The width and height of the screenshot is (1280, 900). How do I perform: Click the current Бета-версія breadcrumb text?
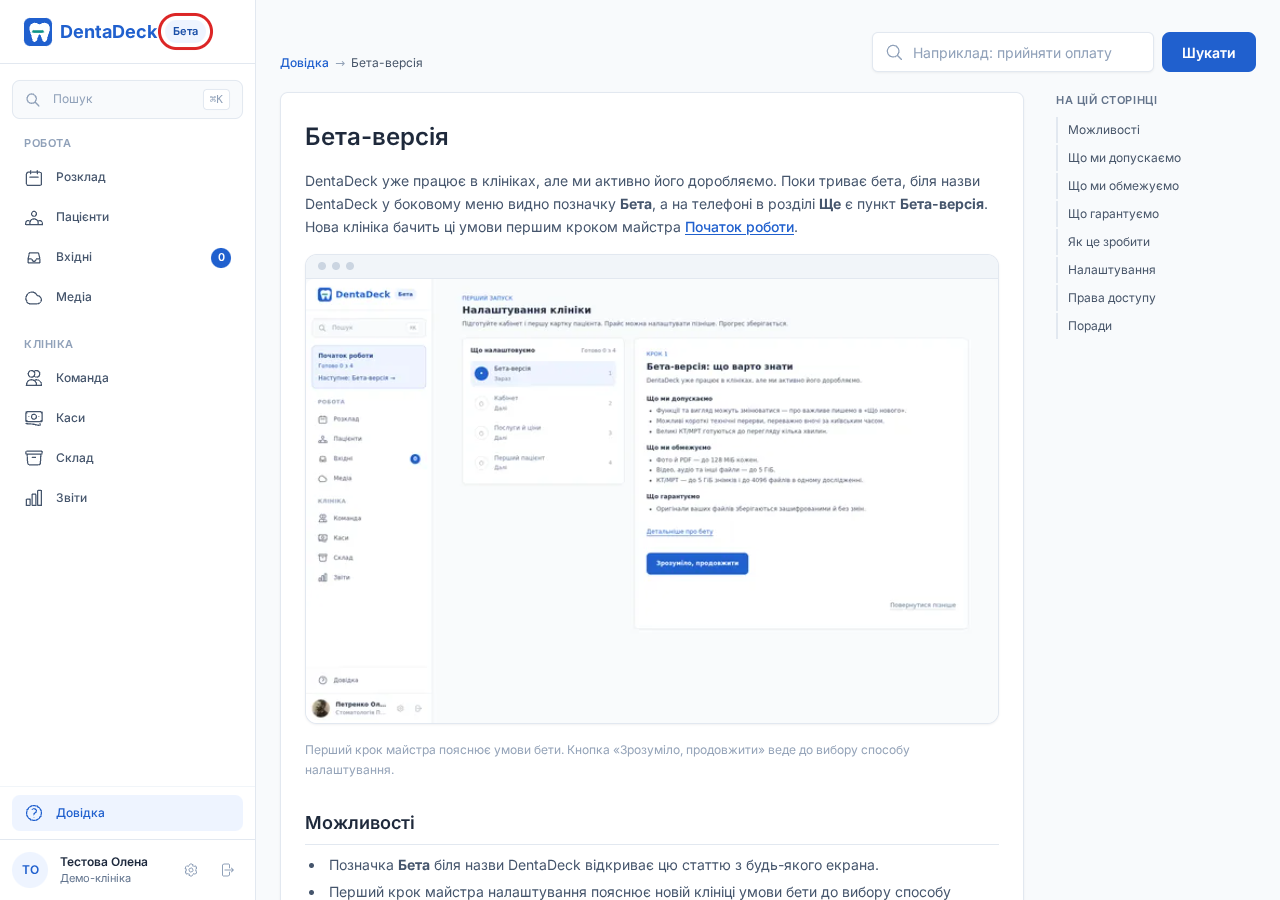pos(387,63)
